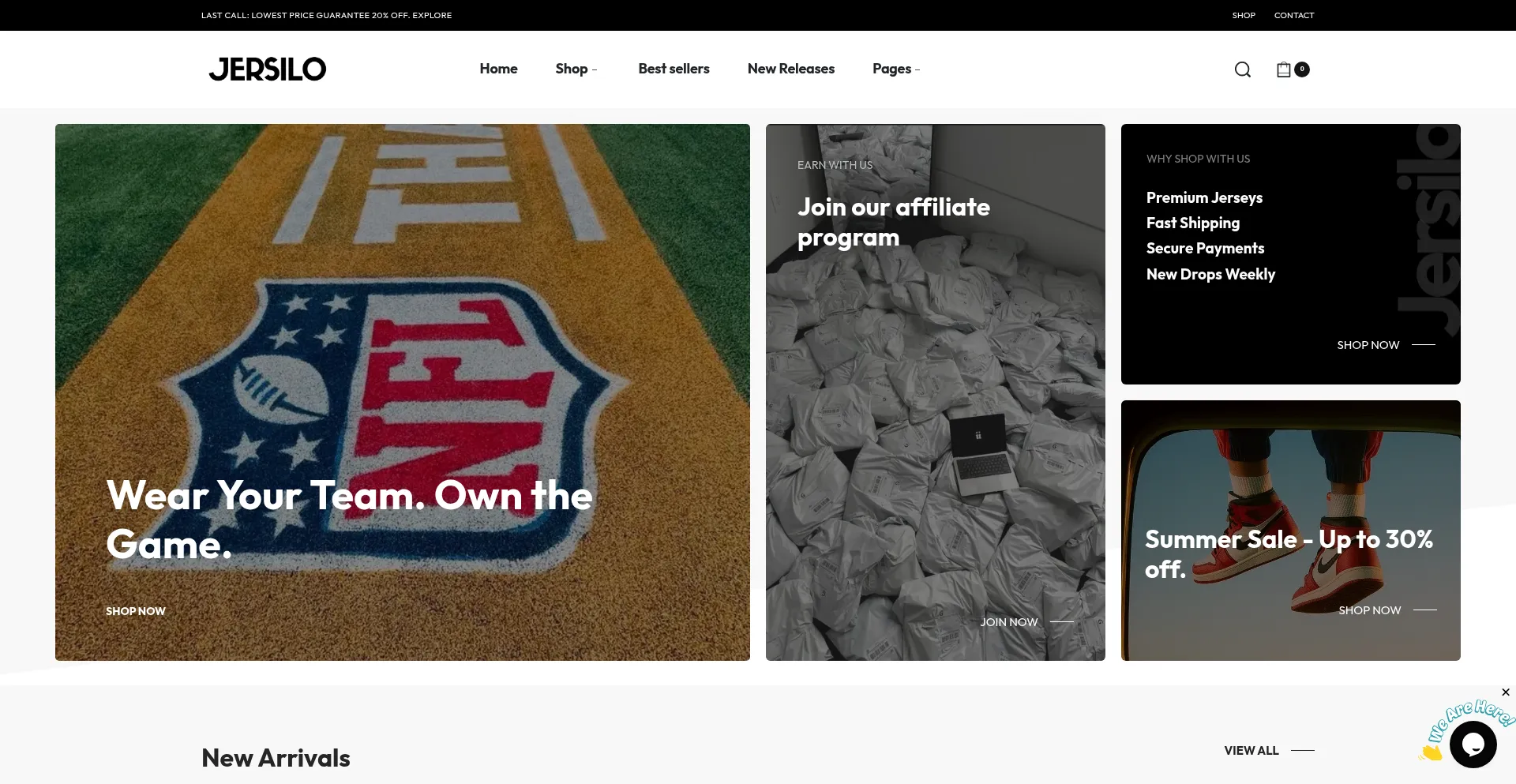The image size is (1516, 784).
Task: Click the Last Call 20% off announcement
Action: (x=327, y=15)
